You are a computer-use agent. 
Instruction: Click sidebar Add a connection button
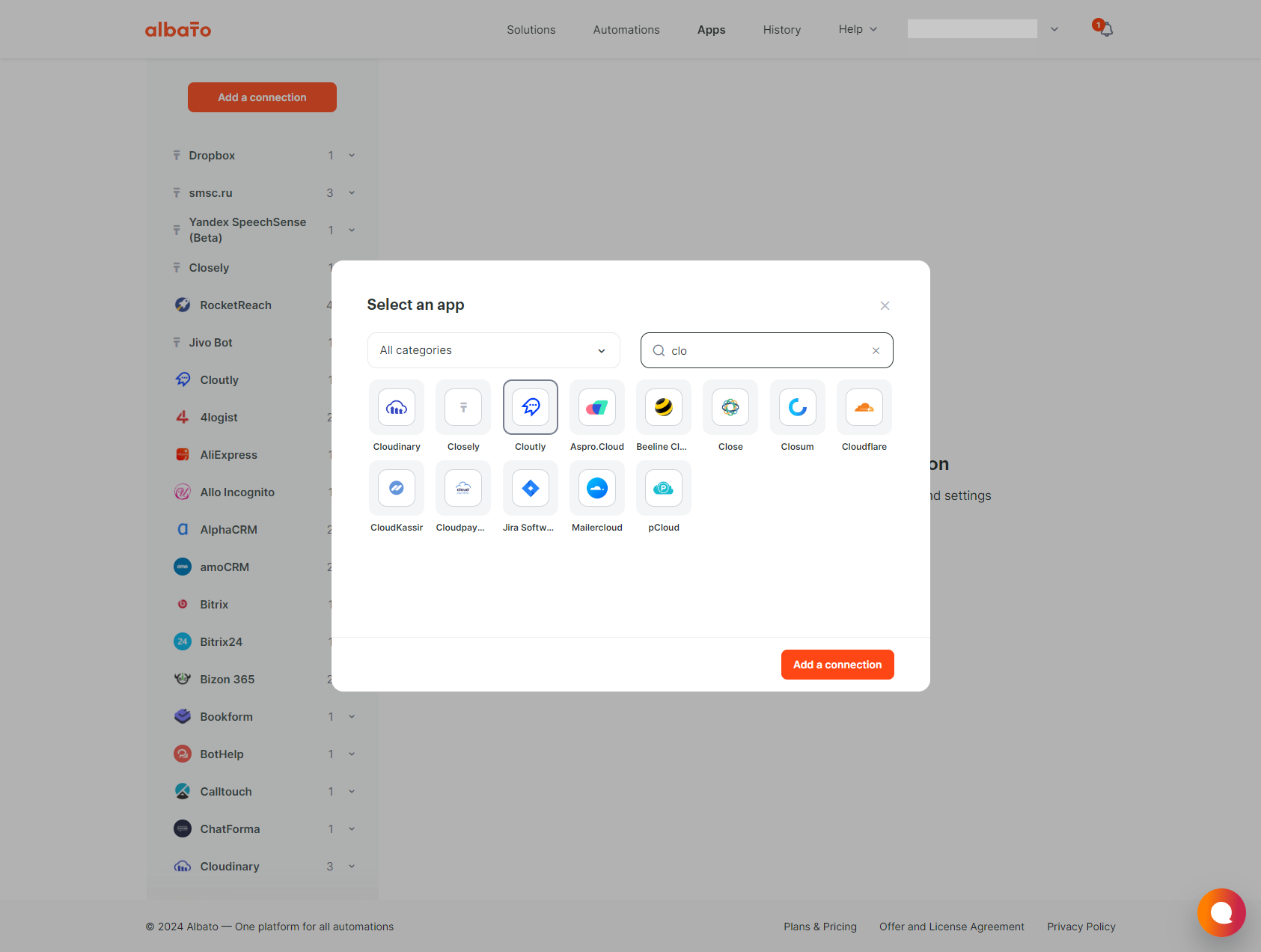pyautogui.click(x=262, y=97)
